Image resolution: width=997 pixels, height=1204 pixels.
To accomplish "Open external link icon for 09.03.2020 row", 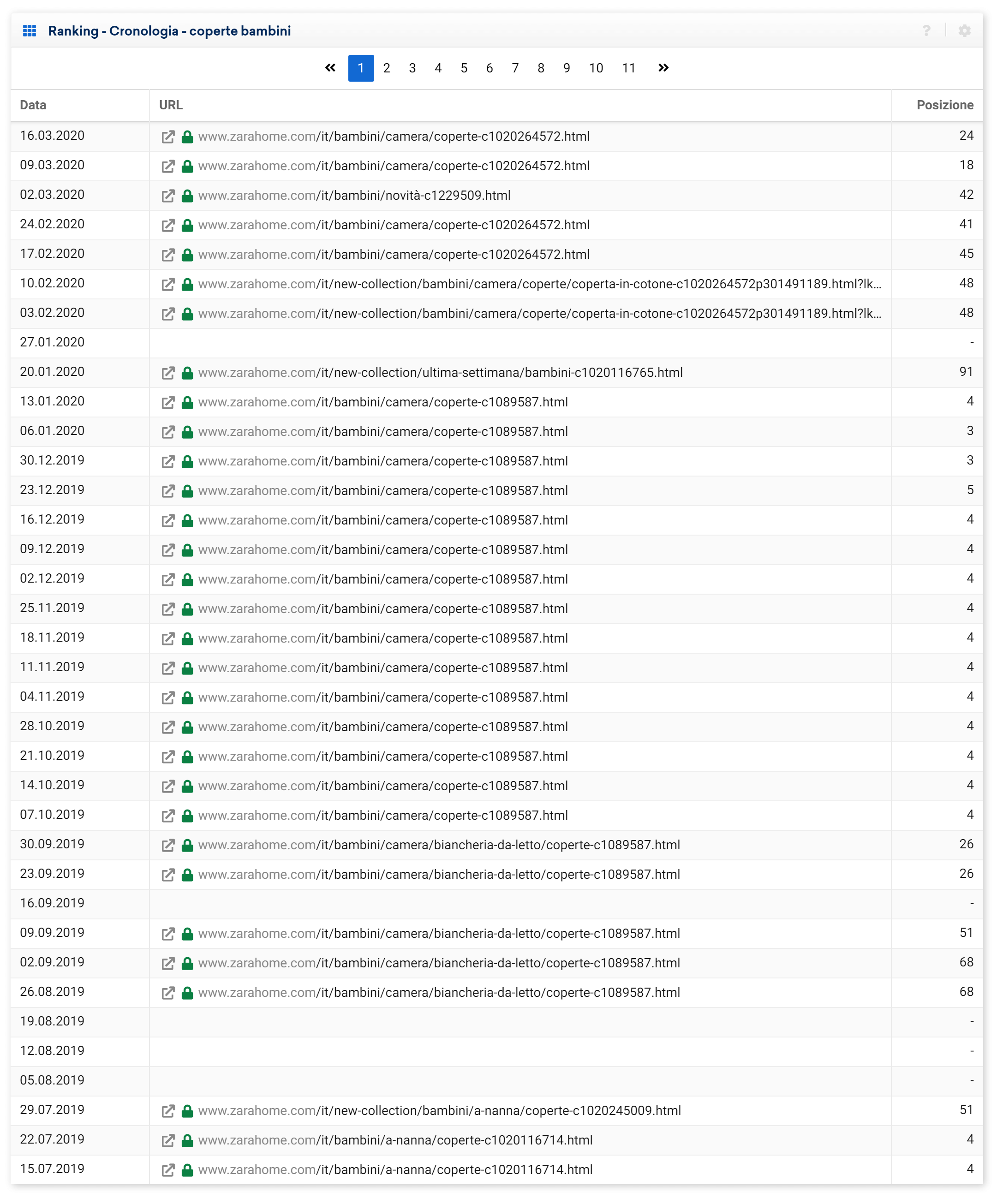I will [168, 166].
